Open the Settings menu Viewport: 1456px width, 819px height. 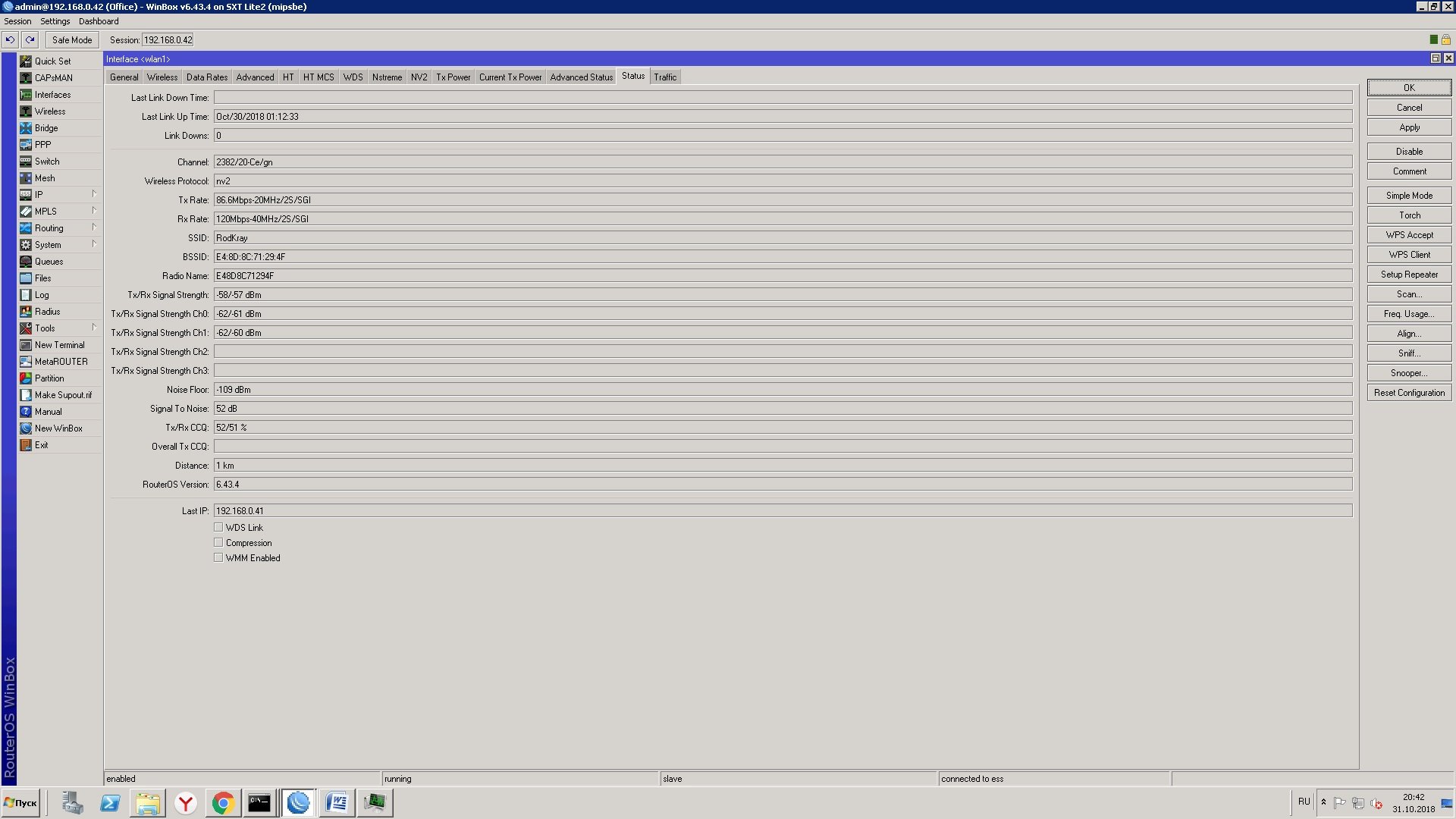coord(55,21)
